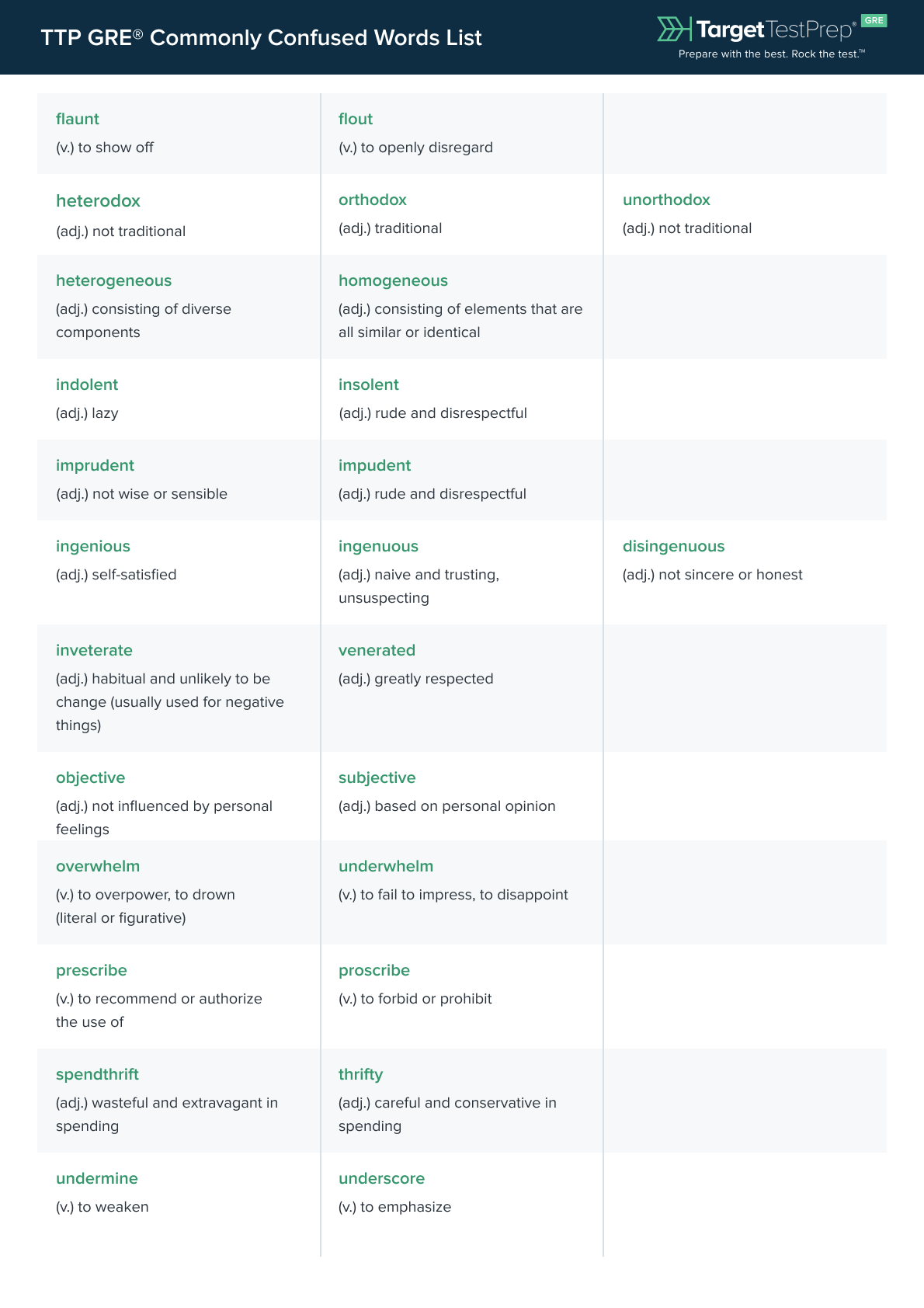This screenshot has height=1308, width=924.
Task: Click the Target Test Prep brand name
Action: [x=775, y=30]
